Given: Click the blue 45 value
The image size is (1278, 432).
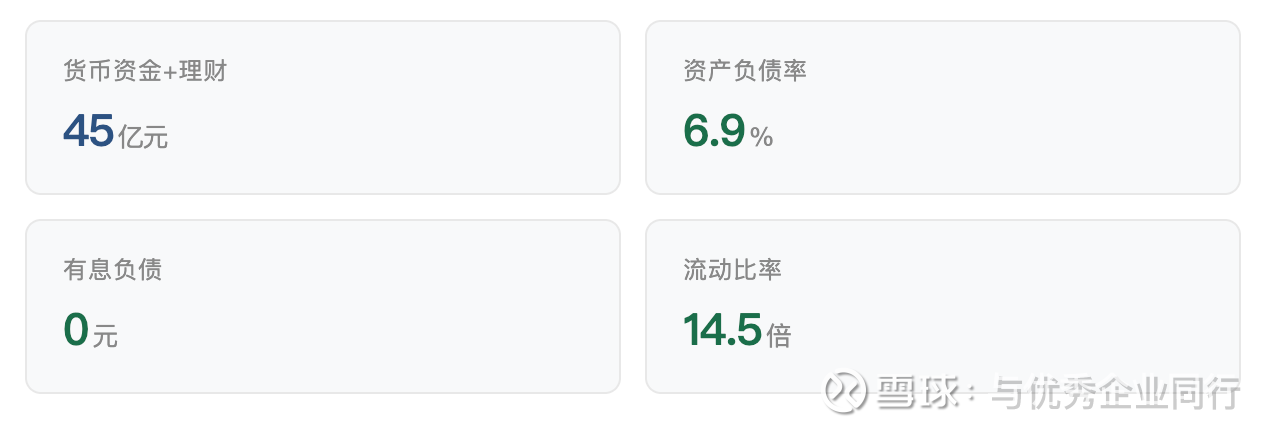Looking at the screenshot, I should pyautogui.click(x=88, y=131).
